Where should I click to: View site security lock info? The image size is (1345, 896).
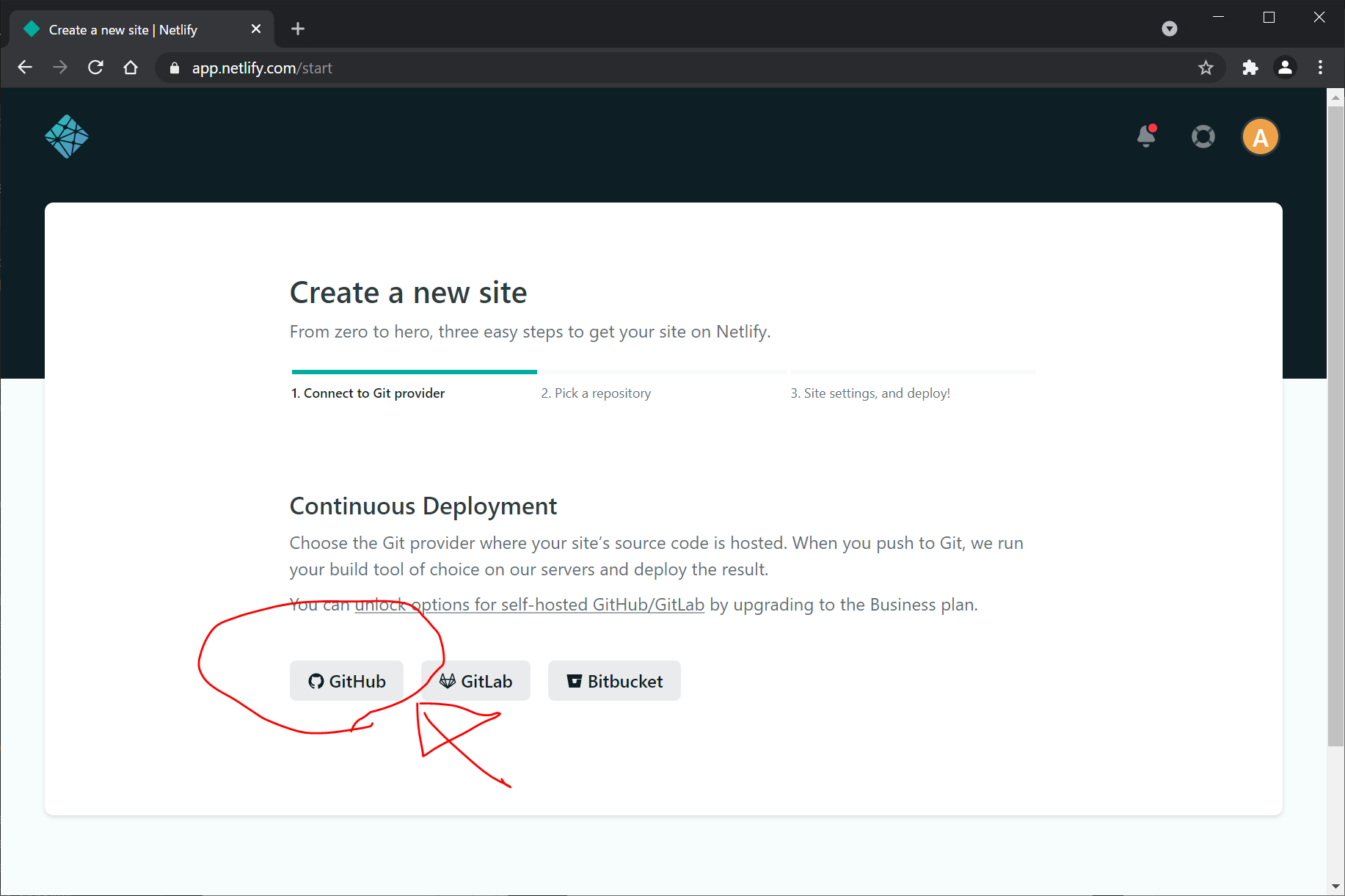[x=175, y=68]
